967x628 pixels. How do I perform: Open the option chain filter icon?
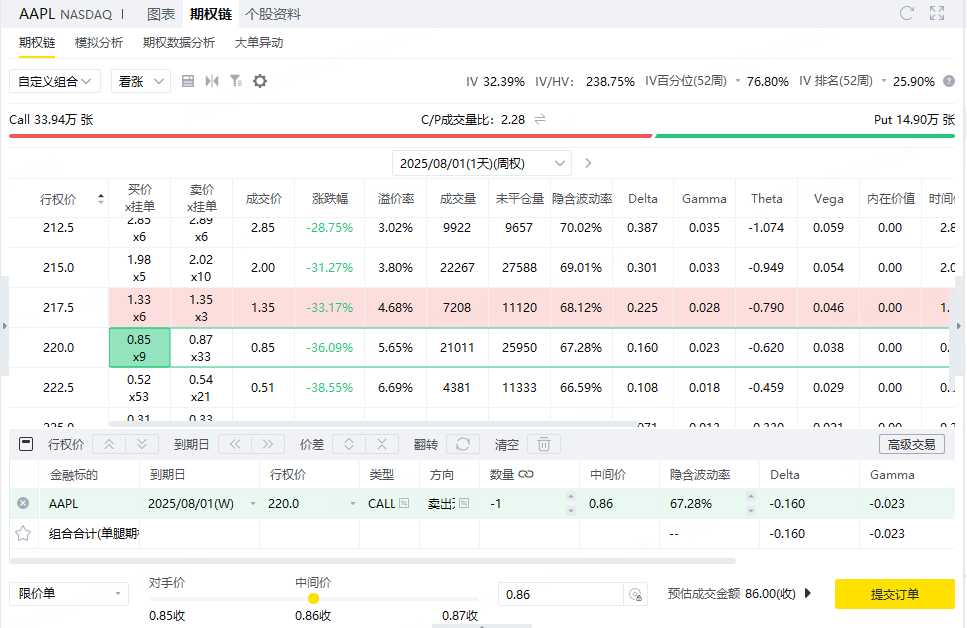[x=236, y=81]
